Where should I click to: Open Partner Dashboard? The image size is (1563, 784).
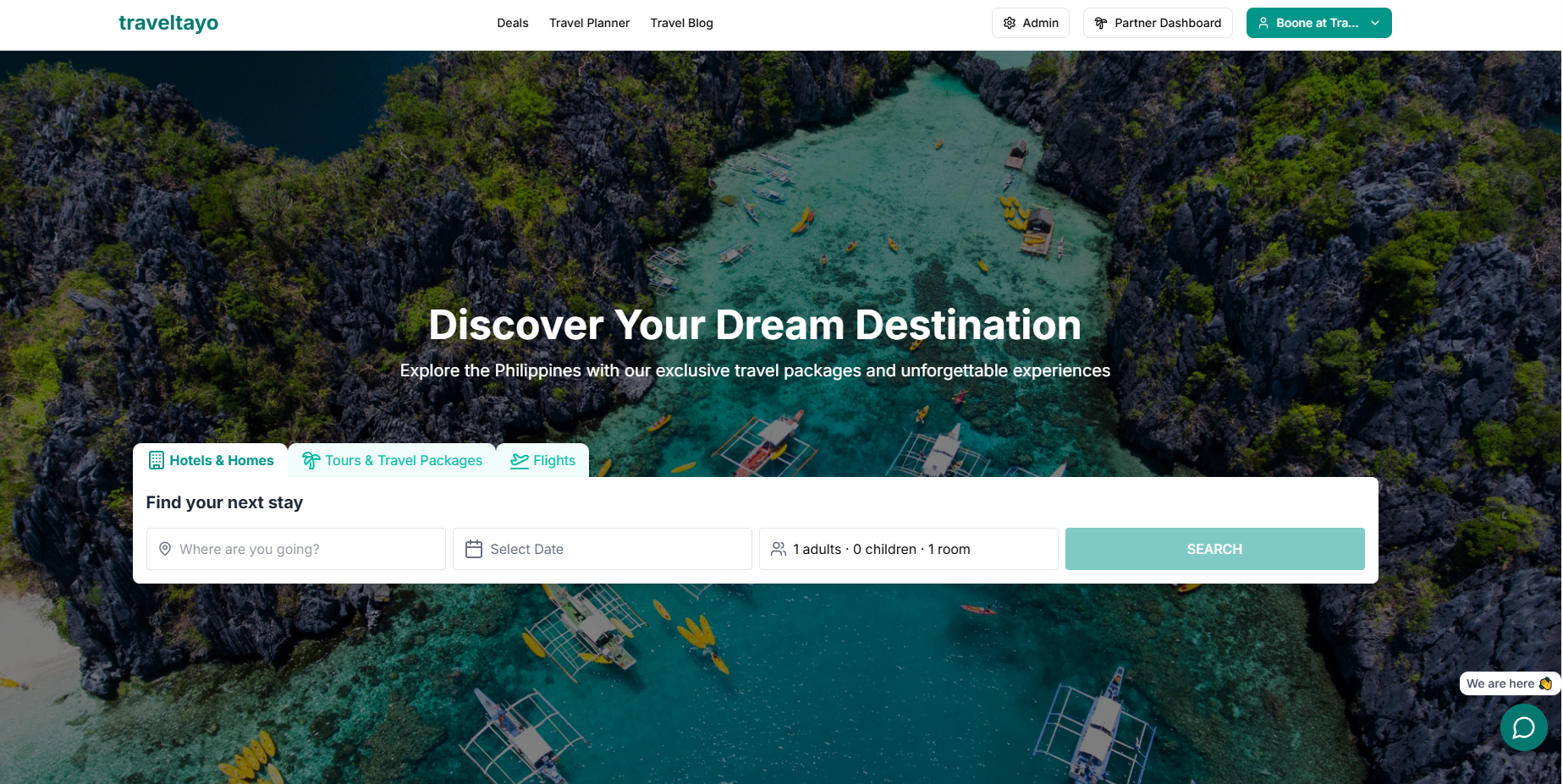1158,23
